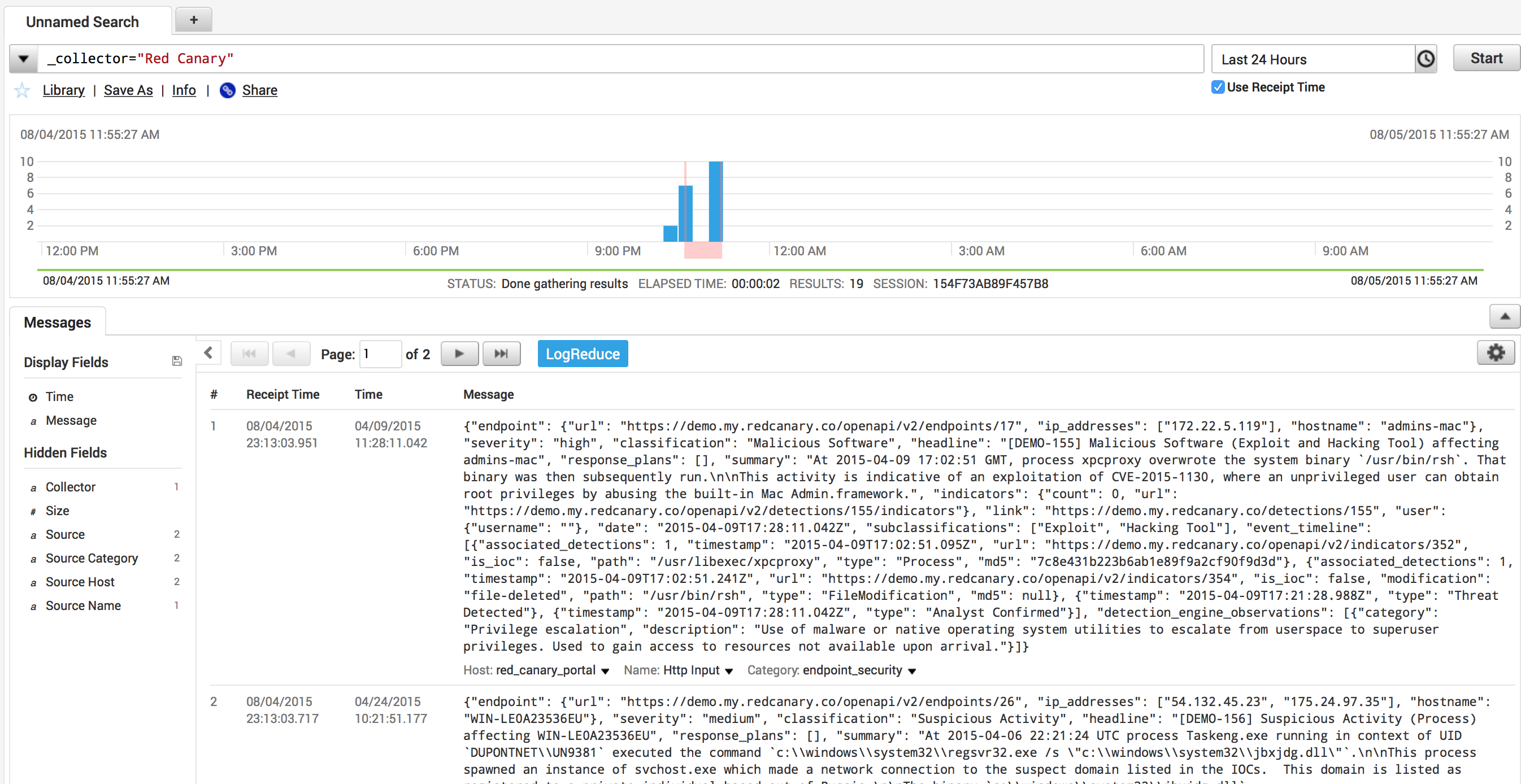Collapse the fields sidebar with the chevron
1521x784 pixels.
point(208,353)
